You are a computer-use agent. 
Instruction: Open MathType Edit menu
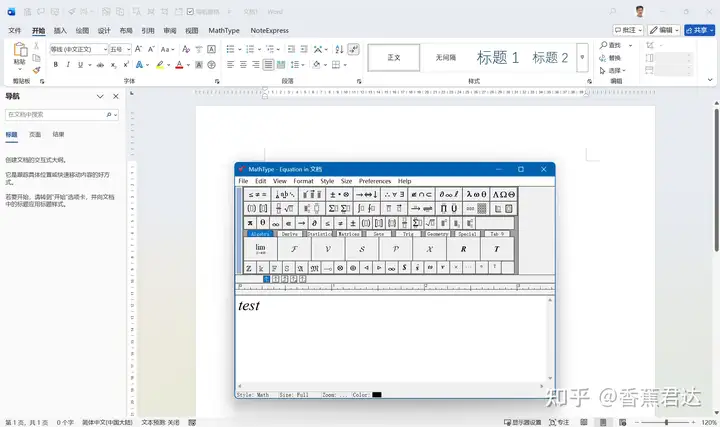pyautogui.click(x=261, y=181)
